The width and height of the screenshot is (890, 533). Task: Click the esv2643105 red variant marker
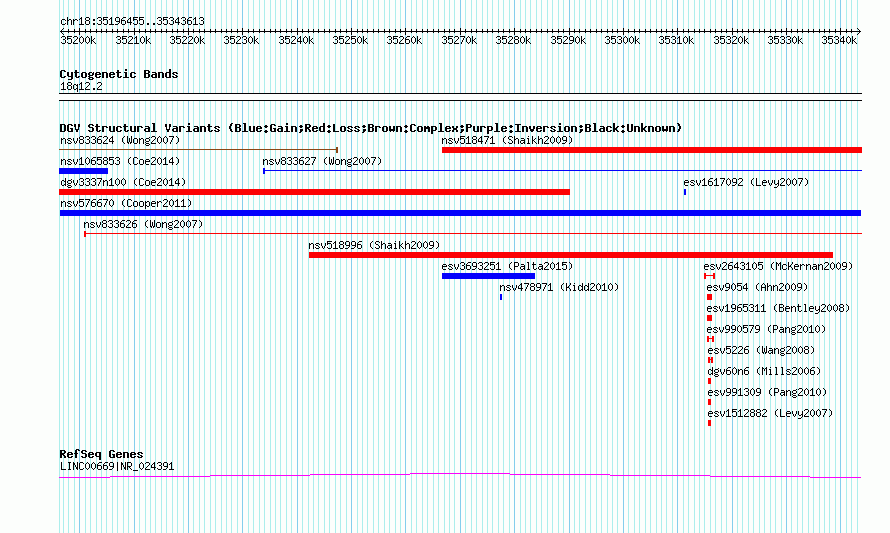click(x=710, y=276)
